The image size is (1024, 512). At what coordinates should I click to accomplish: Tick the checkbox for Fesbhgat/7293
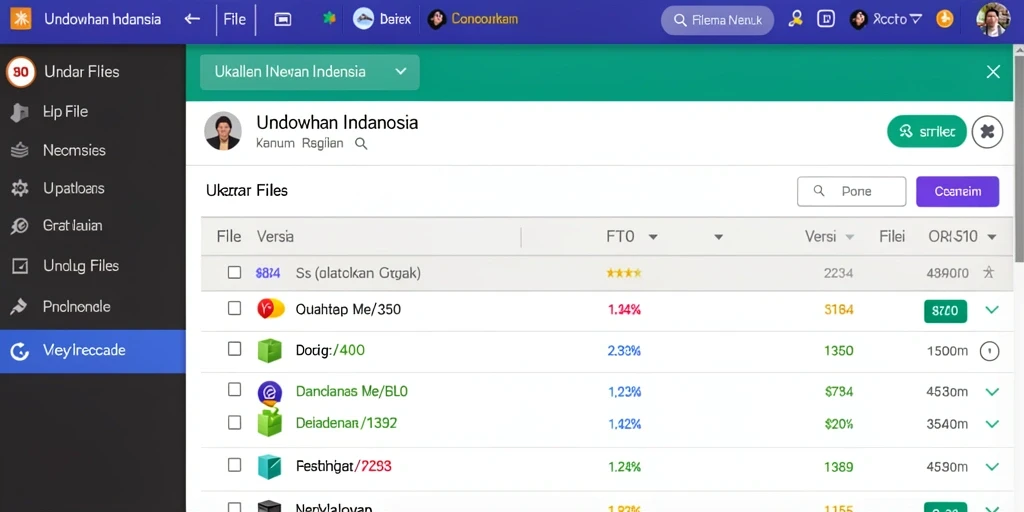pos(234,465)
